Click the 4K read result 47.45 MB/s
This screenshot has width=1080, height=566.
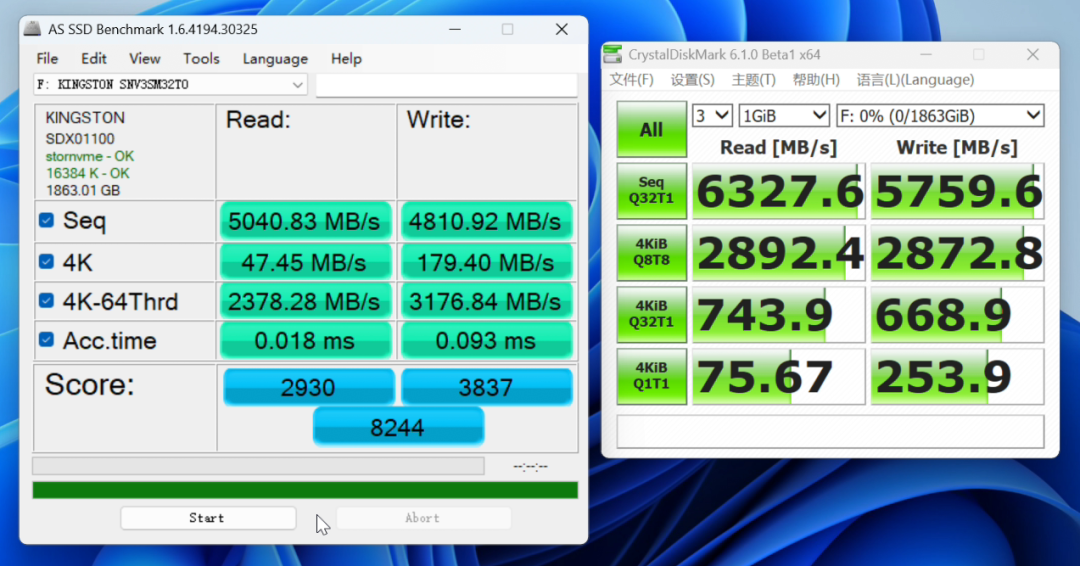point(305,262)
